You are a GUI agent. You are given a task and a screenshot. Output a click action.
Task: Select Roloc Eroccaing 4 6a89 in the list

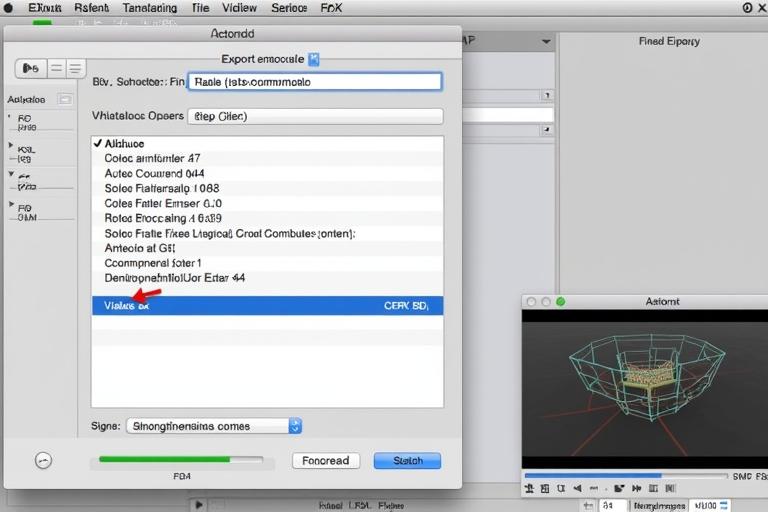tap(267, 218)
